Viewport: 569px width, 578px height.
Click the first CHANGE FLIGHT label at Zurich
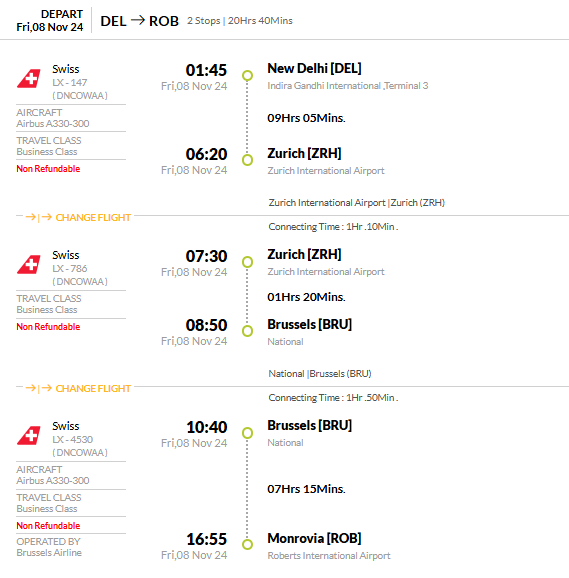[93, 217]
